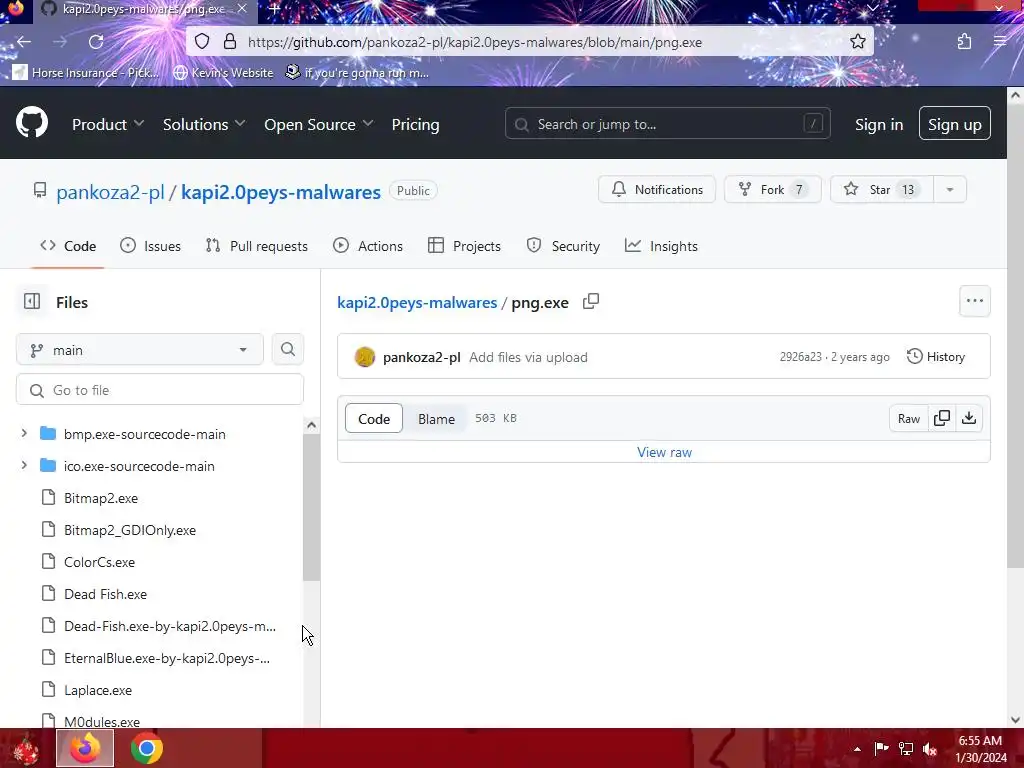
Task: Open the three-dot more file actions menu
Action: [x=974, y=301]
